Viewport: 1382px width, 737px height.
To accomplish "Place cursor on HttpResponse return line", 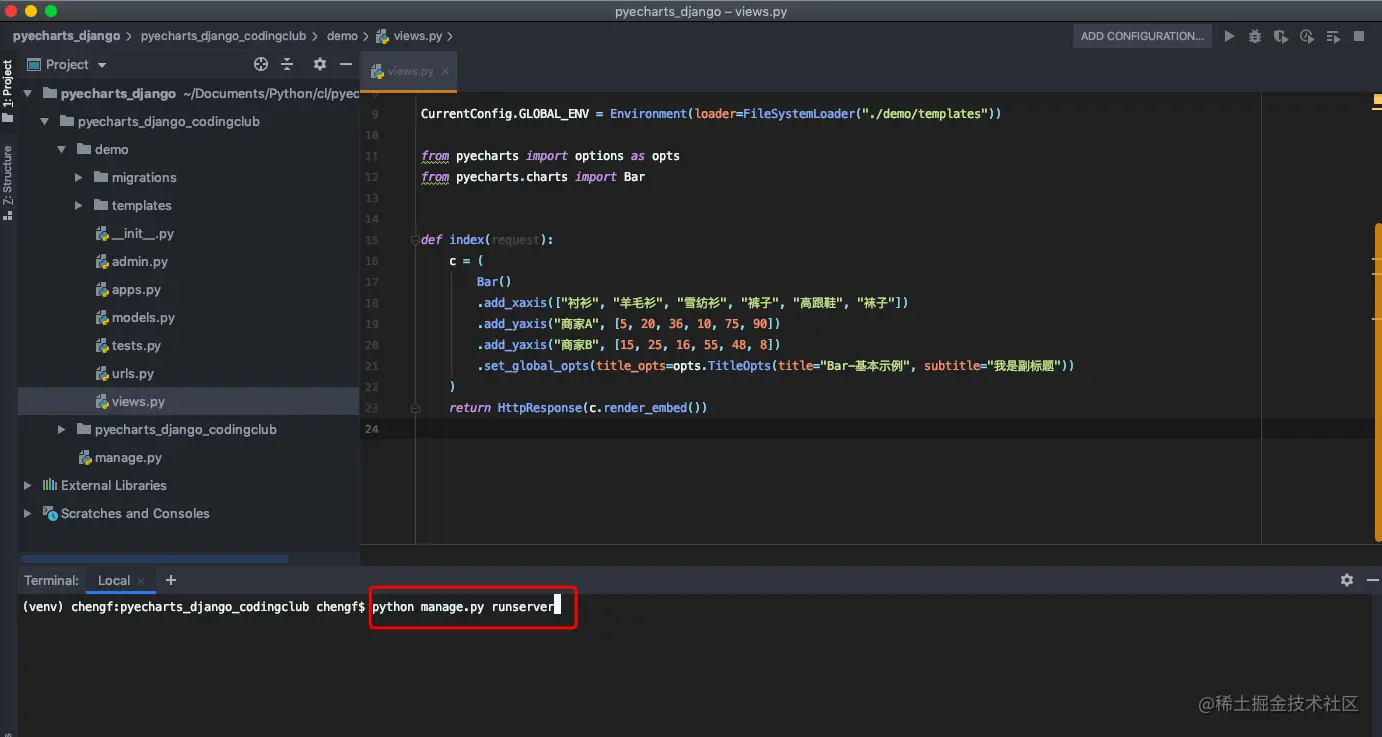I will tap(578, 408).
